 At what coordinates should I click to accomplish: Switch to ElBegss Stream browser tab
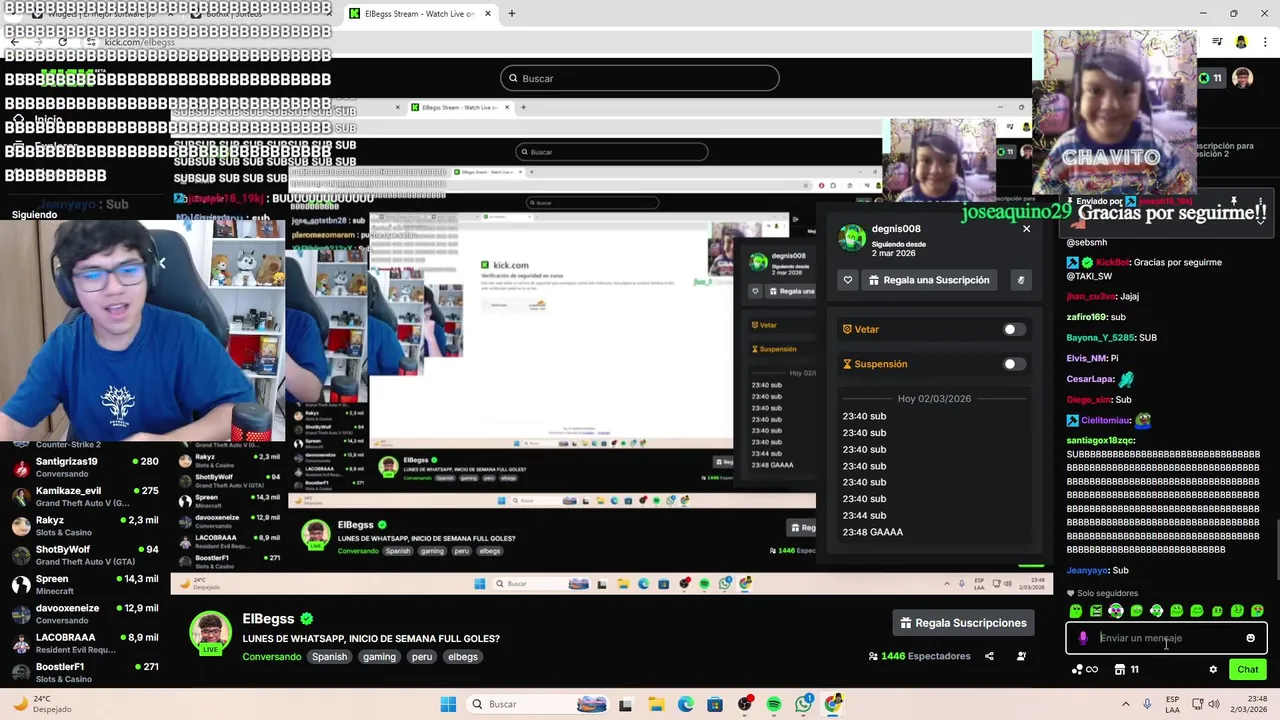[420, 14]
